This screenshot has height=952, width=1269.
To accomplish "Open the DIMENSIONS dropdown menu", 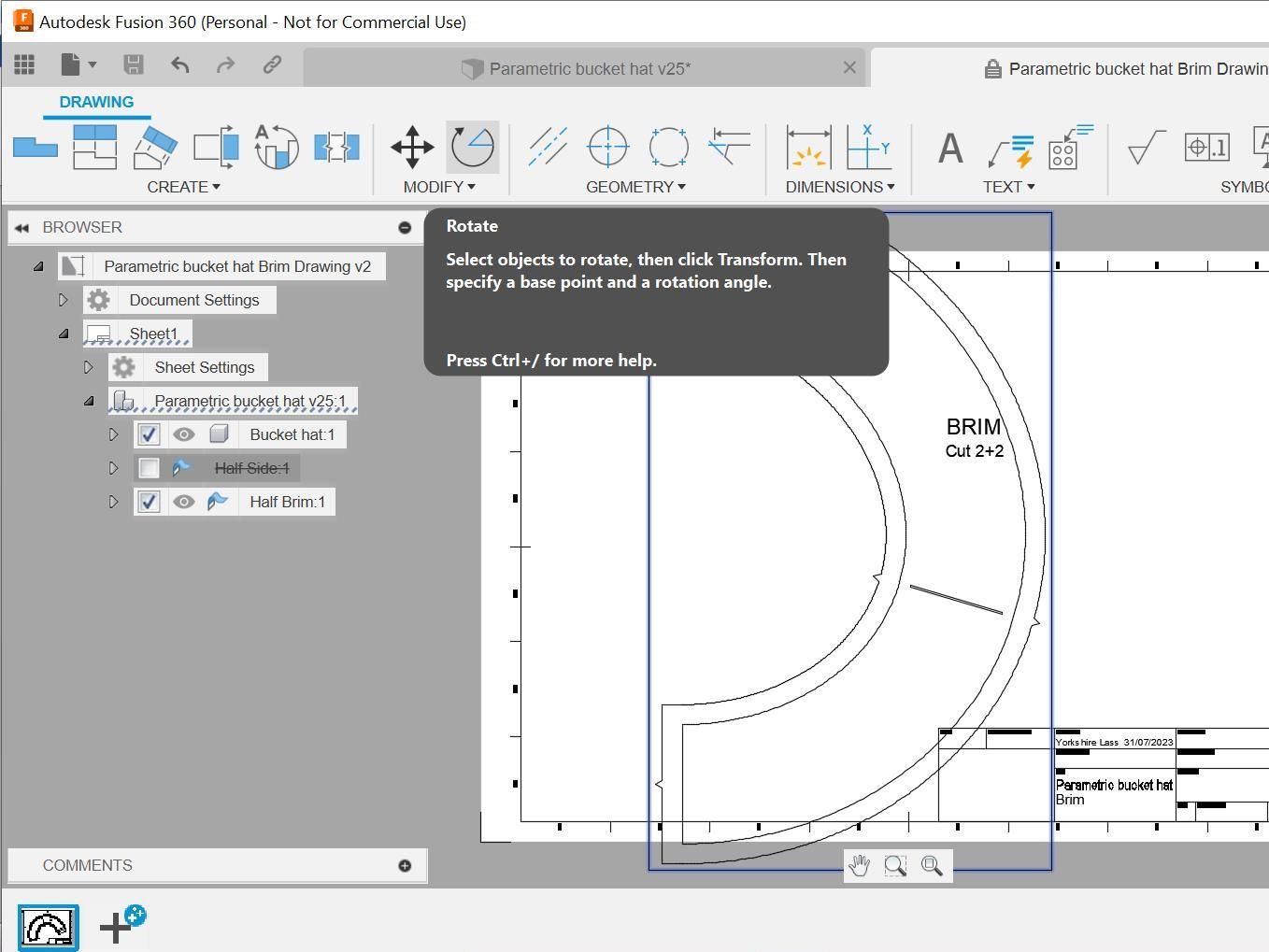I will [839, 187].
